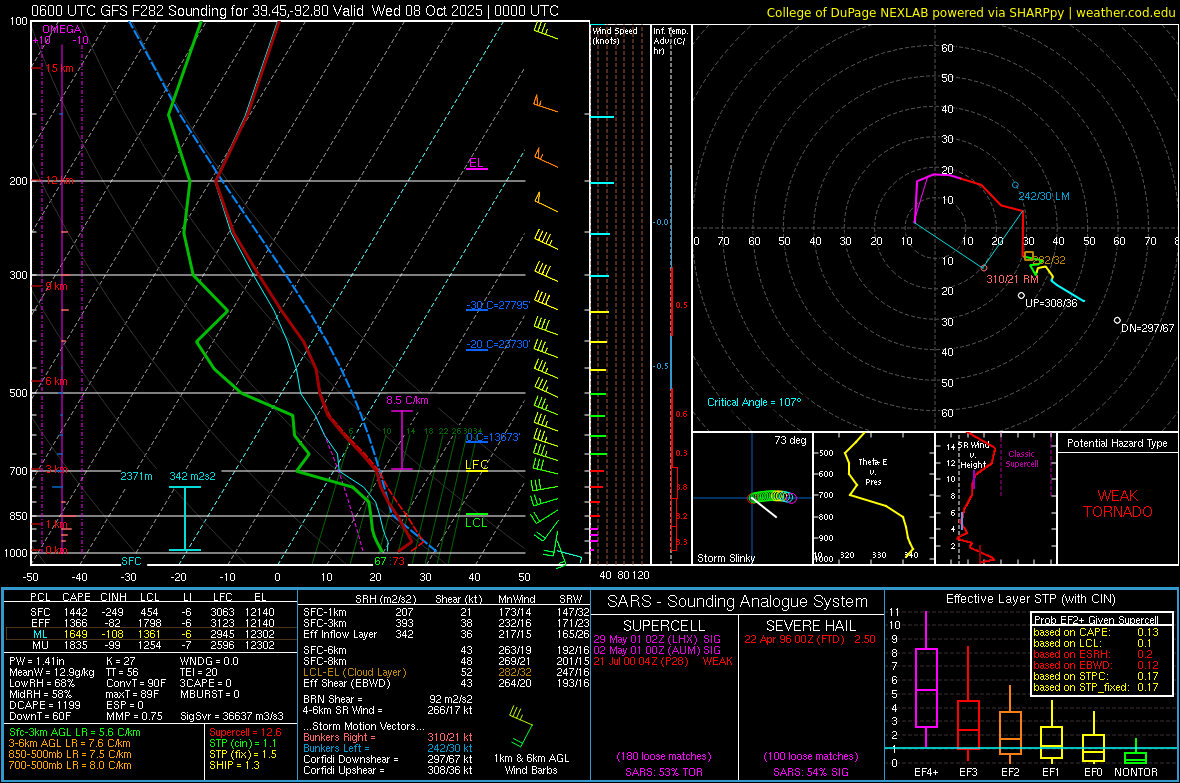Click the Inf. Temp. Adv. panel header
The width and height of the screenshot is (1180, 783).
pyautogui.click(x=670, y=41)
